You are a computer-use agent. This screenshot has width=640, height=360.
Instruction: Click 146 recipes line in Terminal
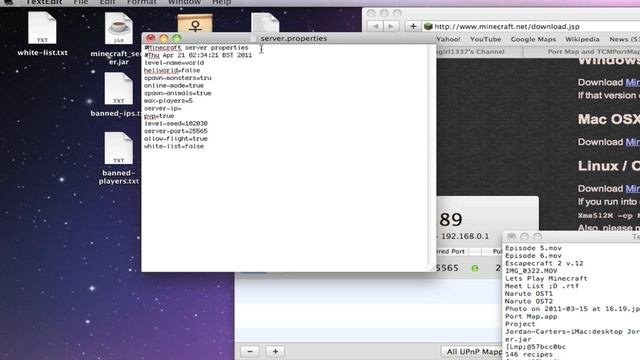pos(529,354)
